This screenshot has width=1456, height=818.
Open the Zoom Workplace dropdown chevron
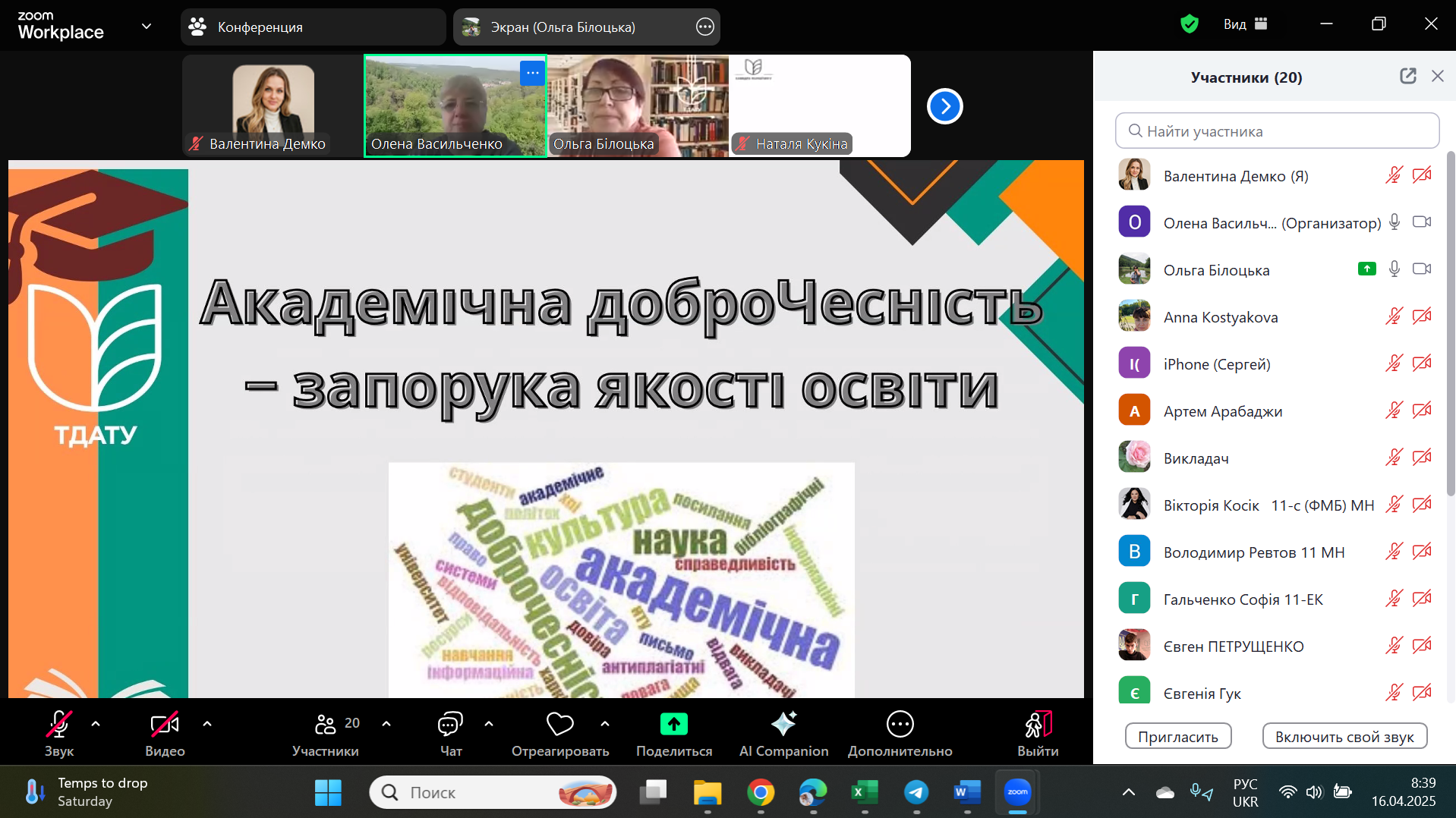point(147,27)
